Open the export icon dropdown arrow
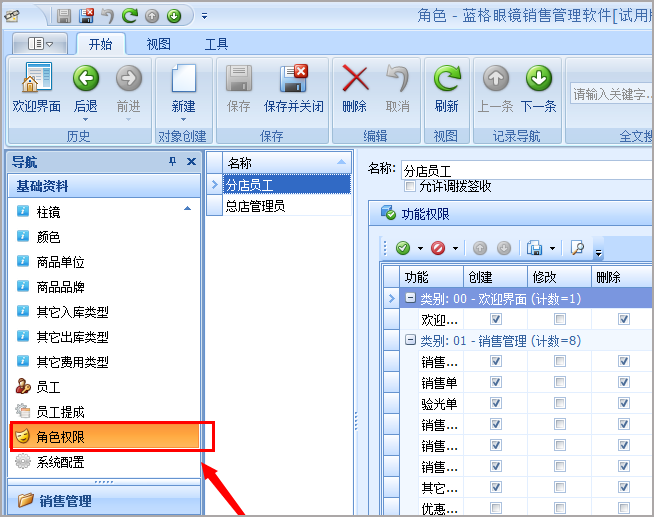The image size is (654, 517). point(552,248)
